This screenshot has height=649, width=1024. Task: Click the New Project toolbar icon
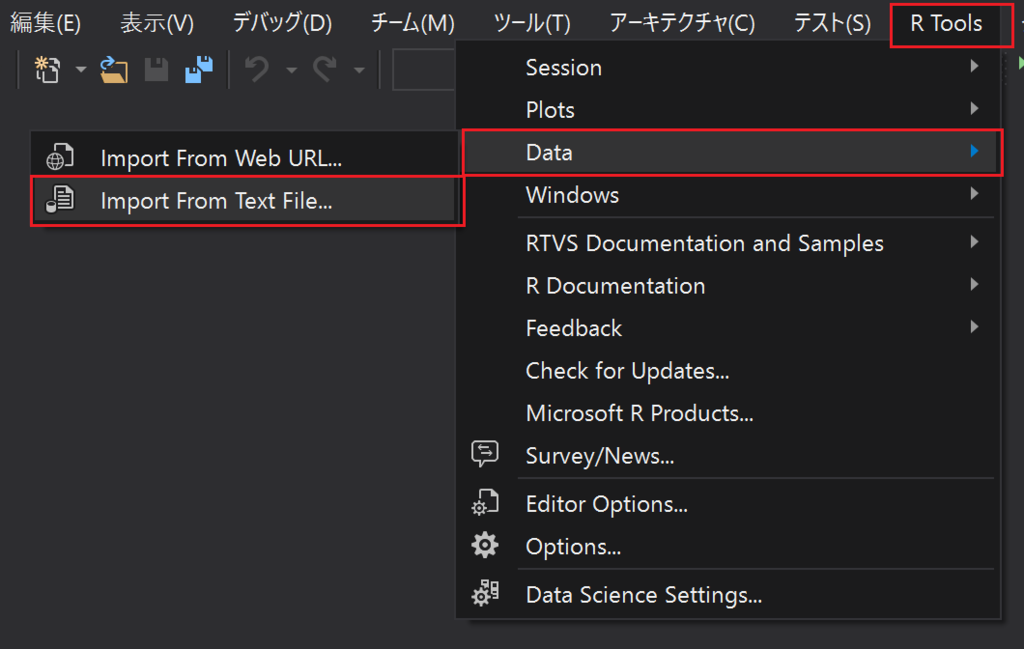[x=47, y=70]
